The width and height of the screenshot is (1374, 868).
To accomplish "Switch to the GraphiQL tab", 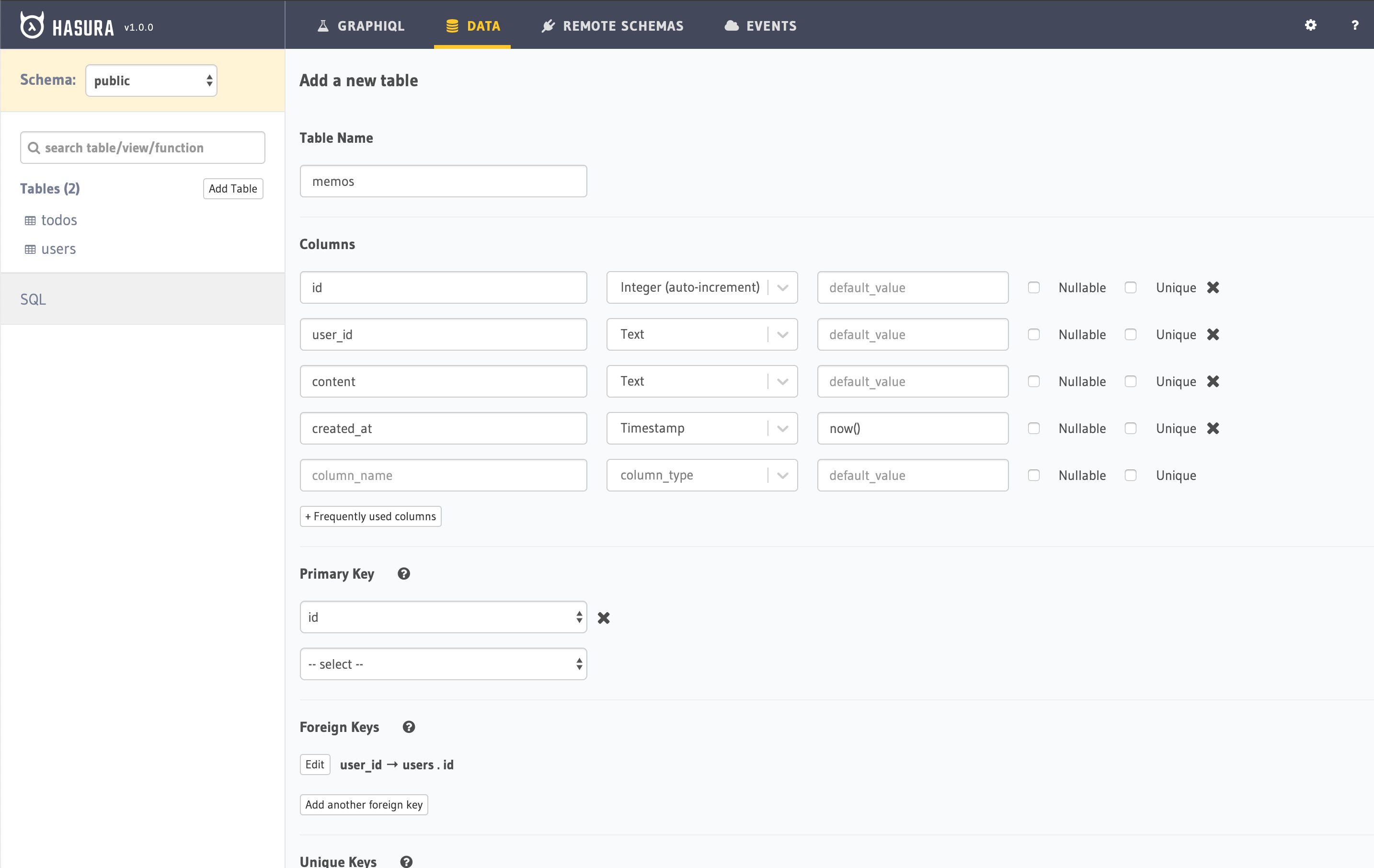I will click(x=361, y=26).
